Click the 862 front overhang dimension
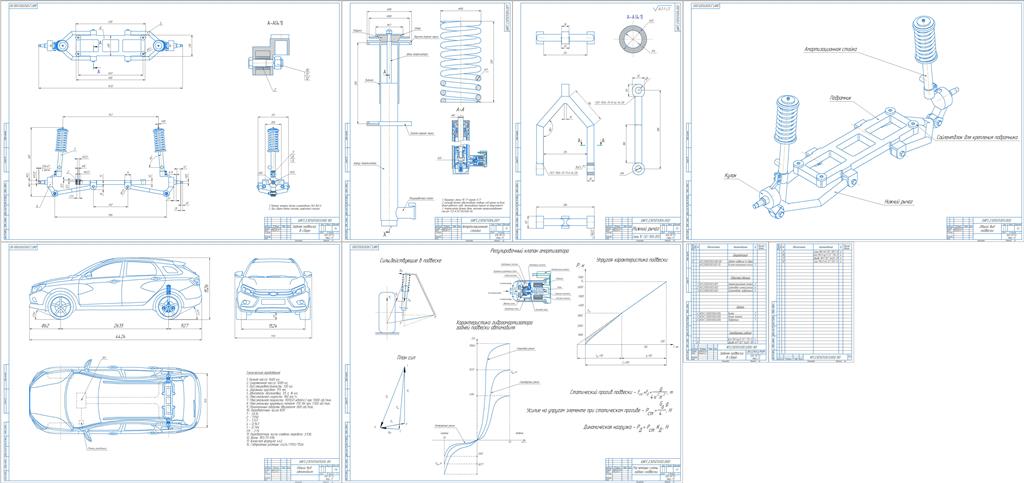Viewport: 1024px width, 483px height. tap(45, 324)
